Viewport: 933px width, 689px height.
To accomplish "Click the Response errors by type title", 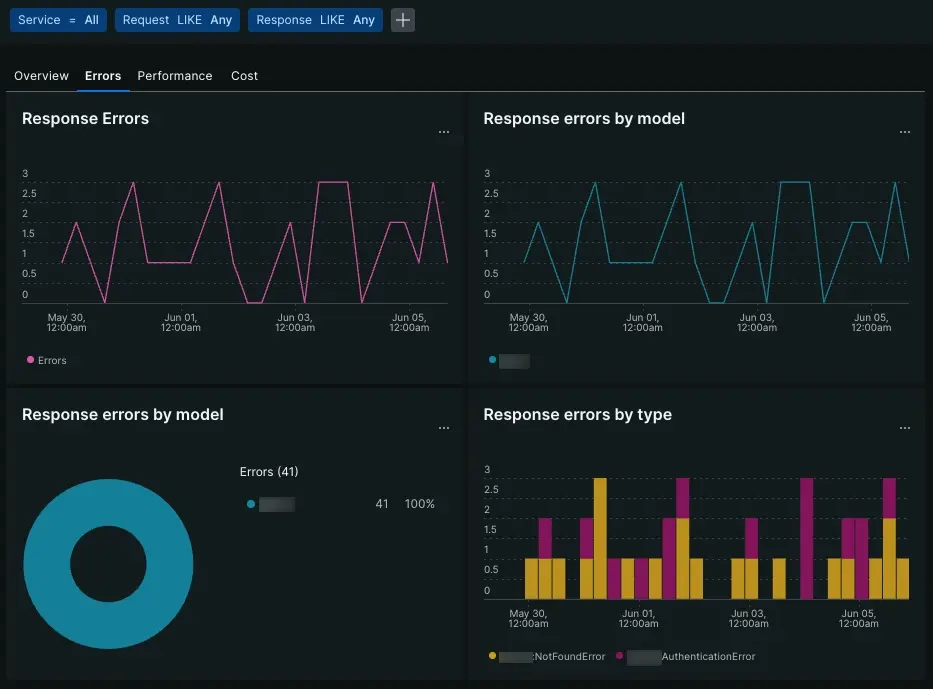I will pyautogui.click(x=577, y=415).
